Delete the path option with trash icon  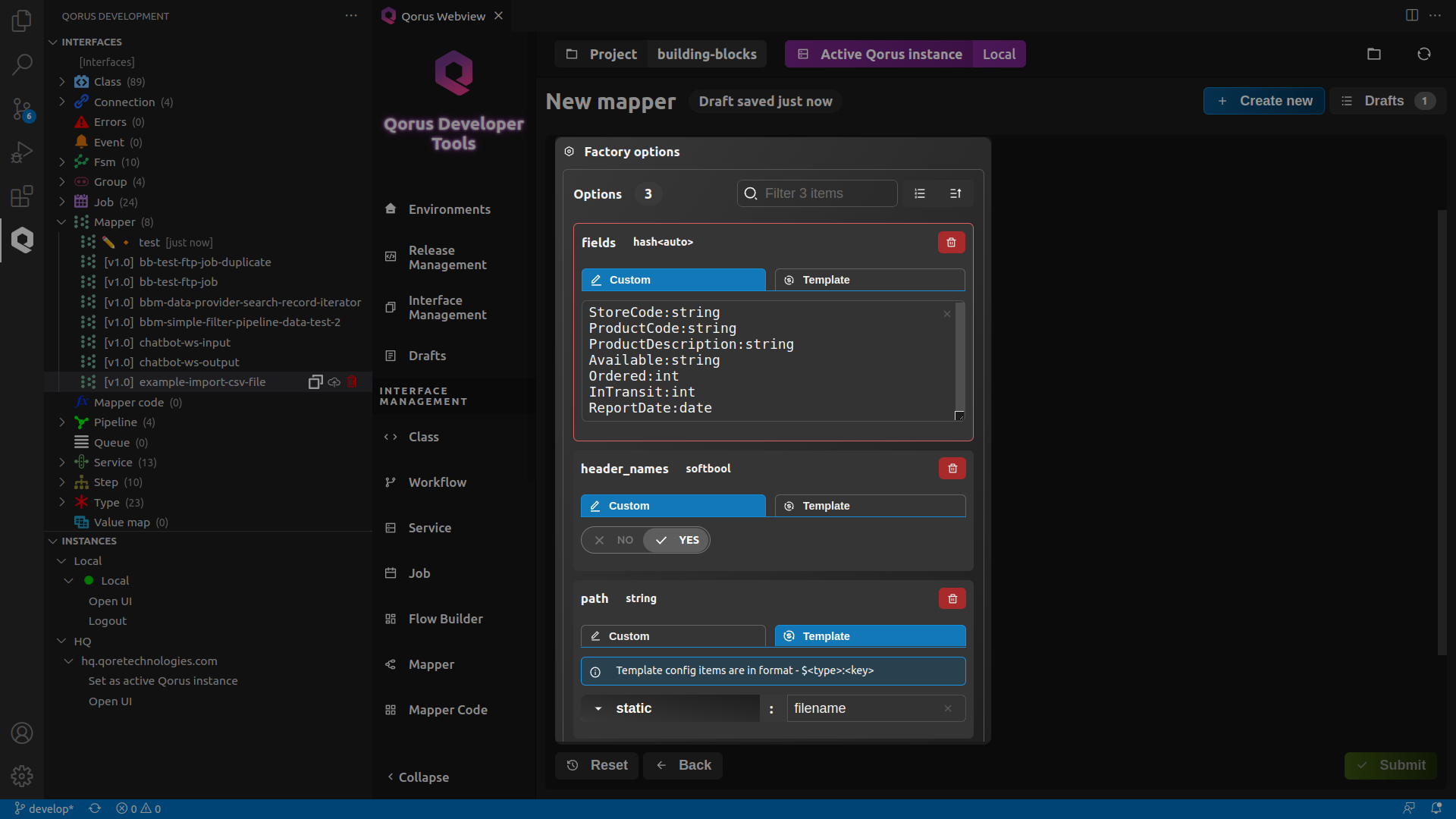(952, 599)
